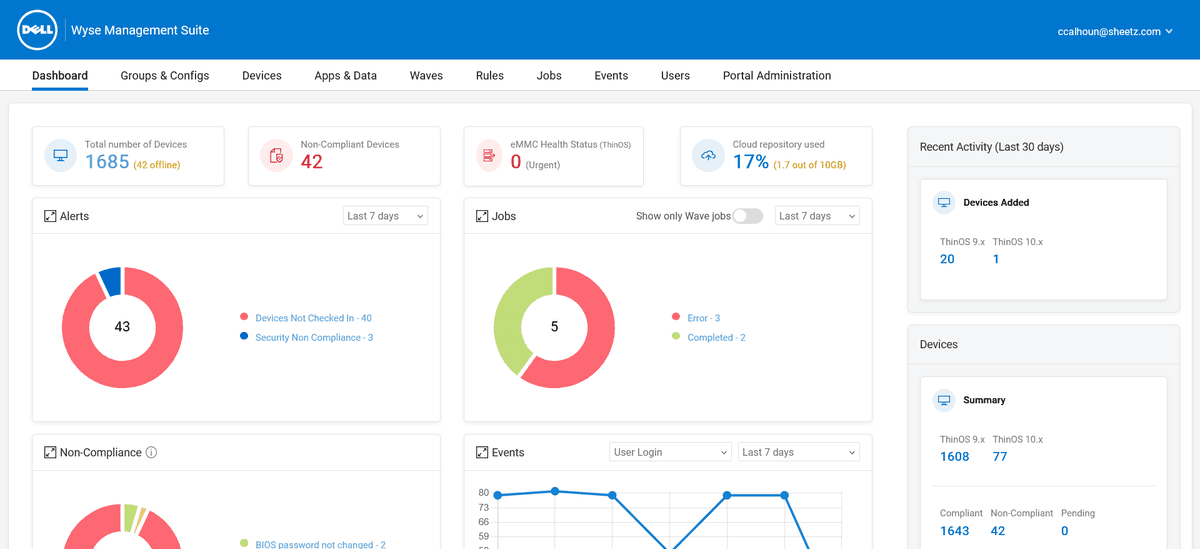This screenshot has height=549, width=1200.
Task: Switch to the Groups & Configs tab
Action: click(165, 76)
